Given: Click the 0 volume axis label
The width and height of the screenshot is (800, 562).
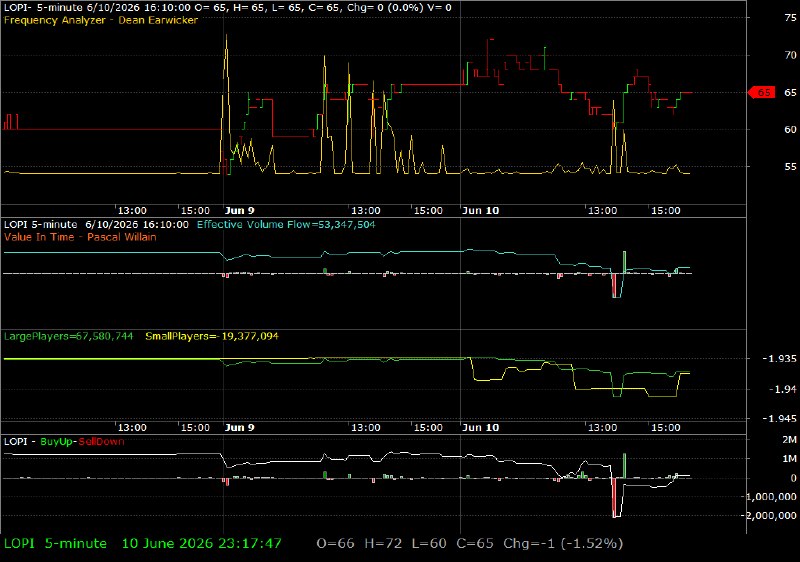Looking at the screenshot, I should click(793, 478).
